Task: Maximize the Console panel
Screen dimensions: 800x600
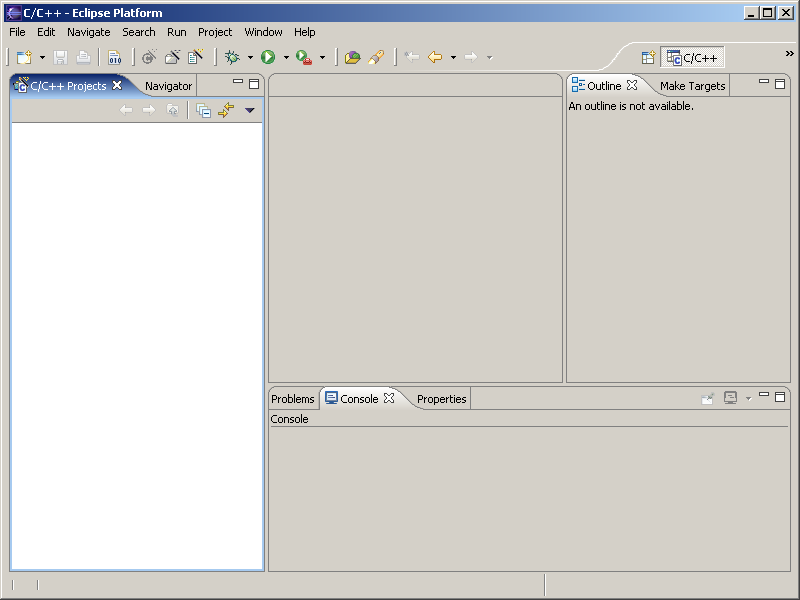Action: [x=780, y=397]
